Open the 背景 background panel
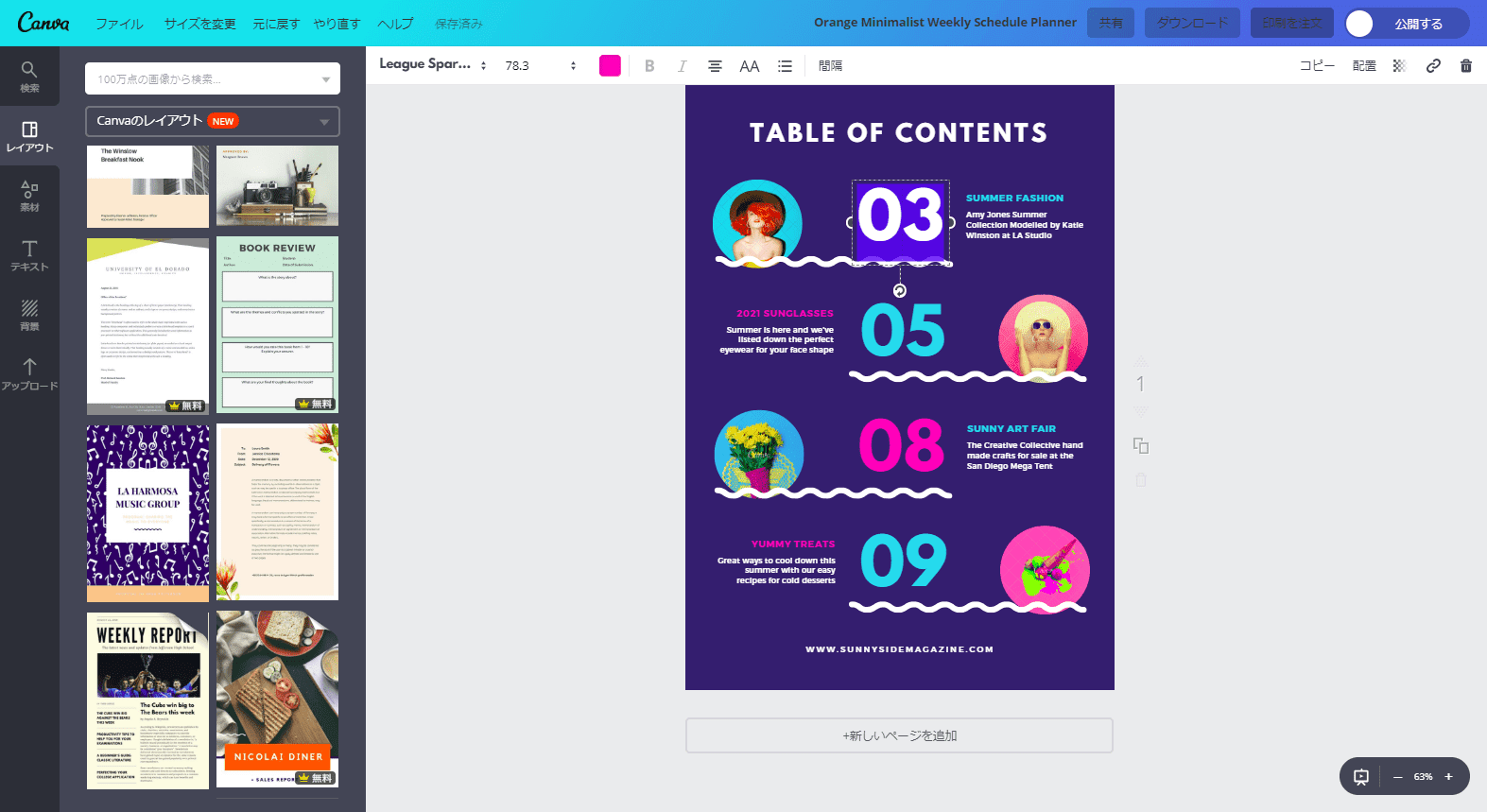The image size is (1487, 812). [29, 315]
